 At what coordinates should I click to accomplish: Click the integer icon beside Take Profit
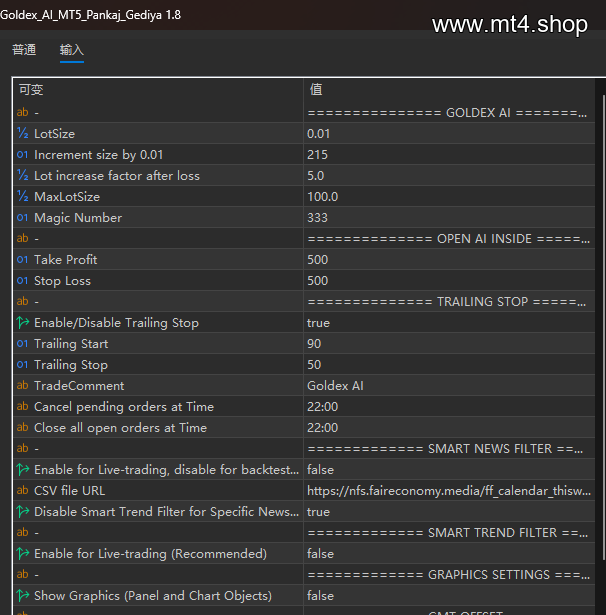coord(22,260)
